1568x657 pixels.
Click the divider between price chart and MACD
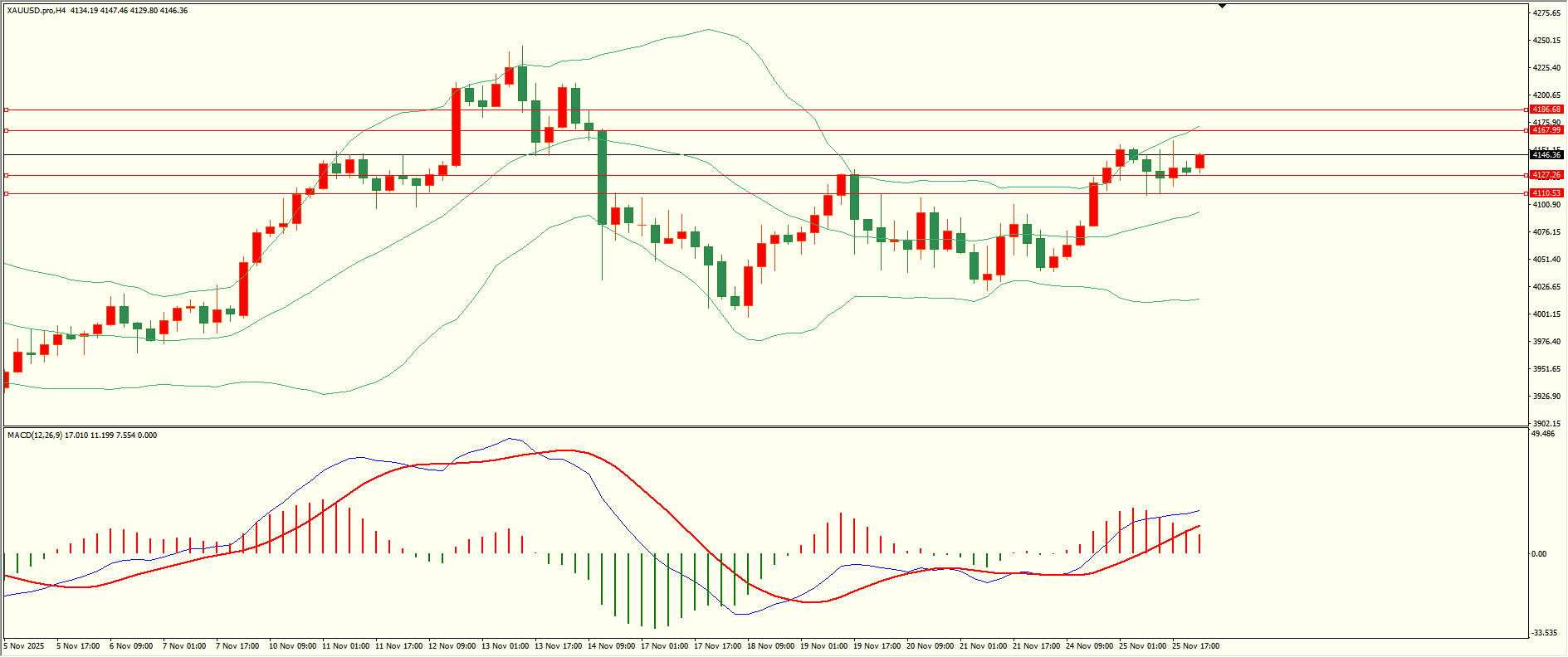click(x=764, y=427)
